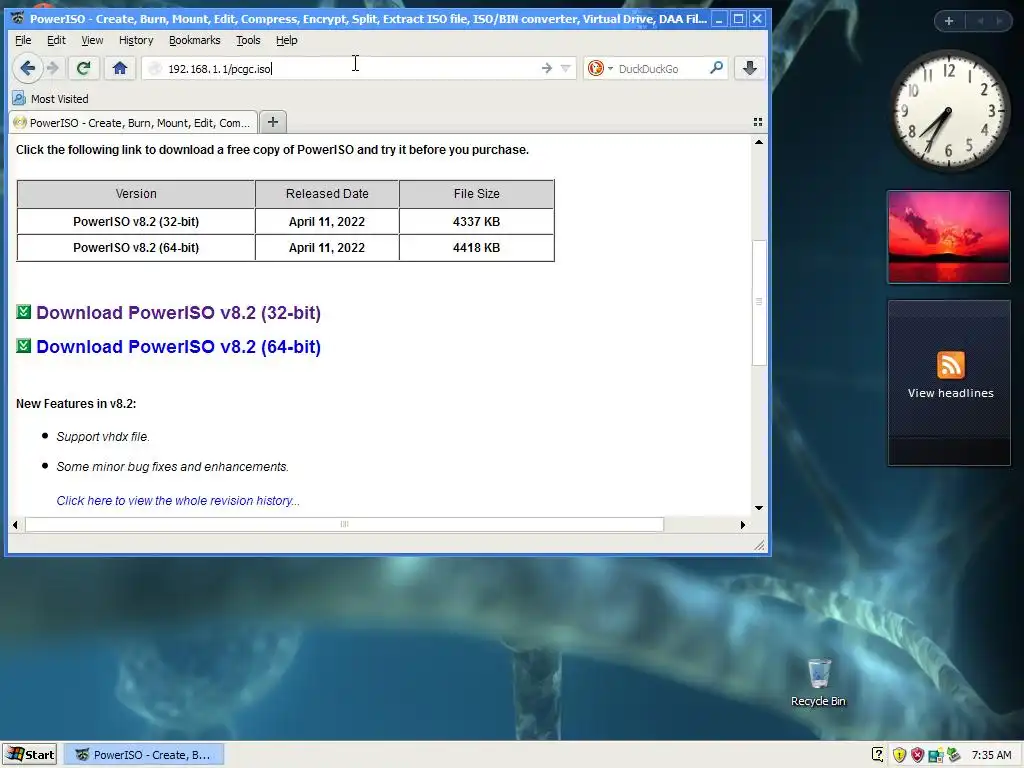
Task: Click the search magnifier icon
Action: click(716, 67)
